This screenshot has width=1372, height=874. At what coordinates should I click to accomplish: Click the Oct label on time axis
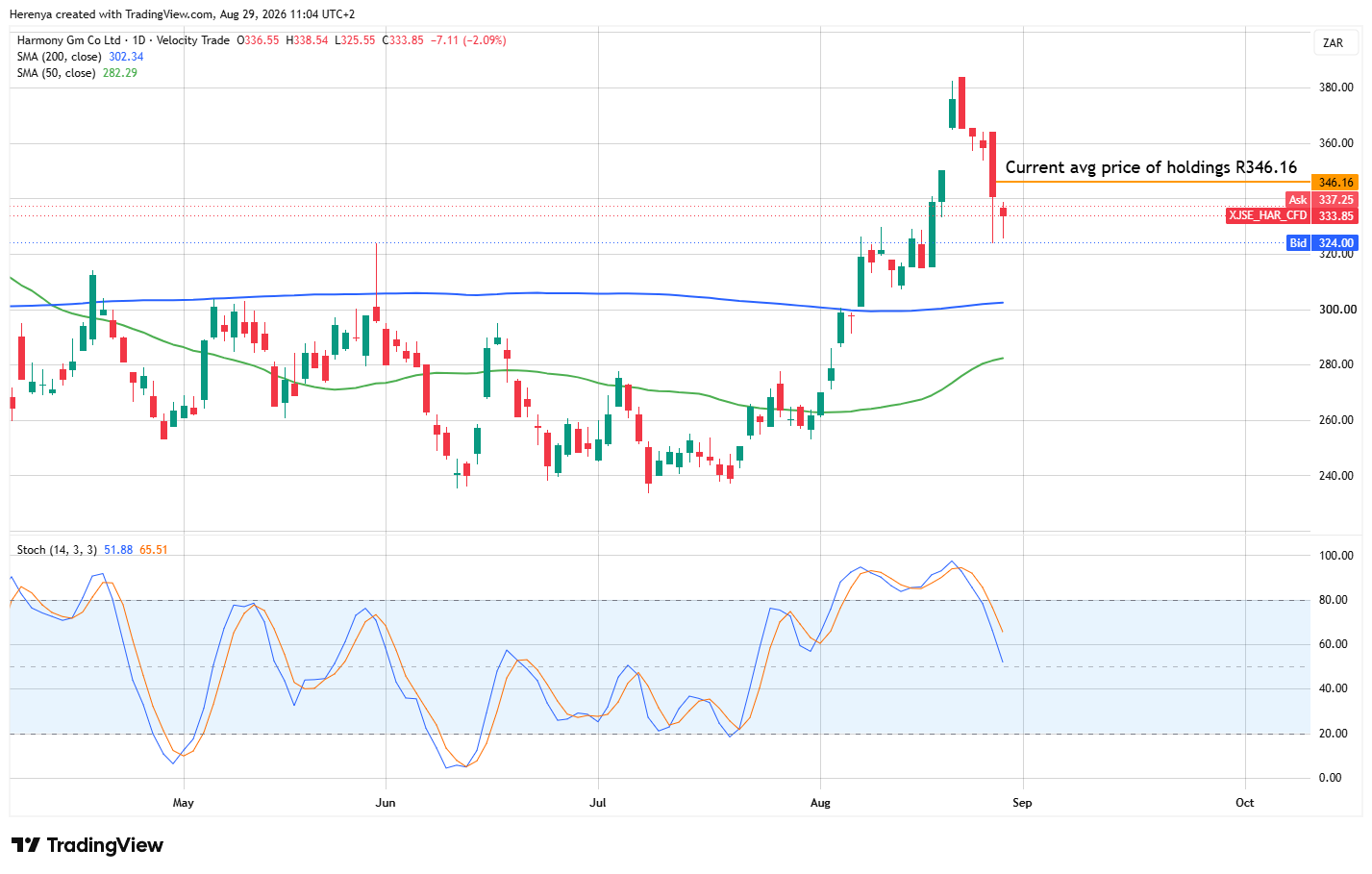[x=1245, y=803]
